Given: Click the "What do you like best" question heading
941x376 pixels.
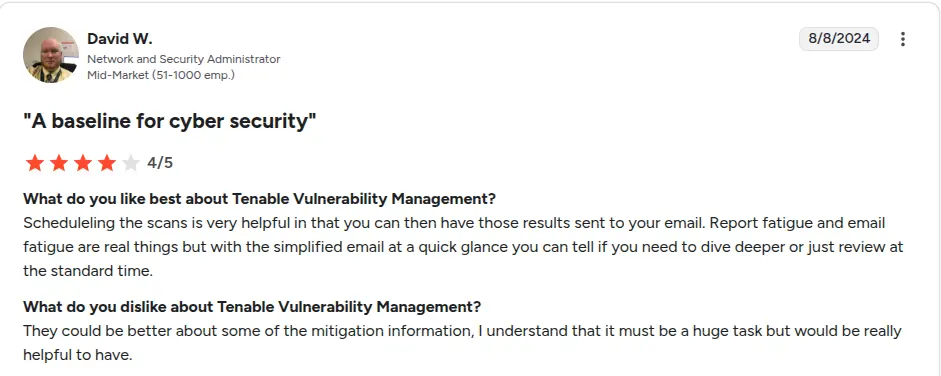Looking at the screenshot, I should point(259,198).
